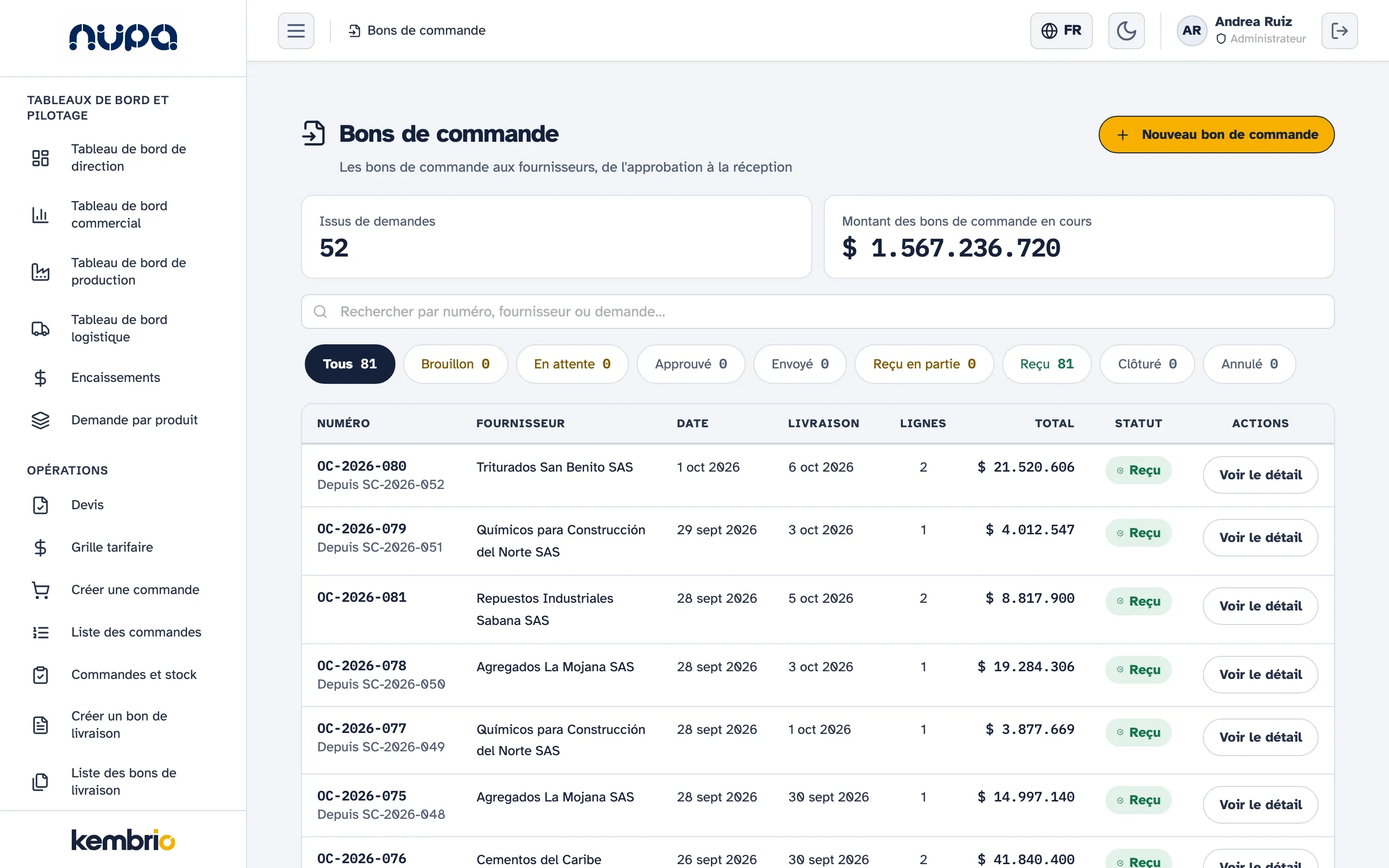Viewport: 1389px width, 868px height.
Task: Click the logout icon button
Action: tap(1339, 30)
